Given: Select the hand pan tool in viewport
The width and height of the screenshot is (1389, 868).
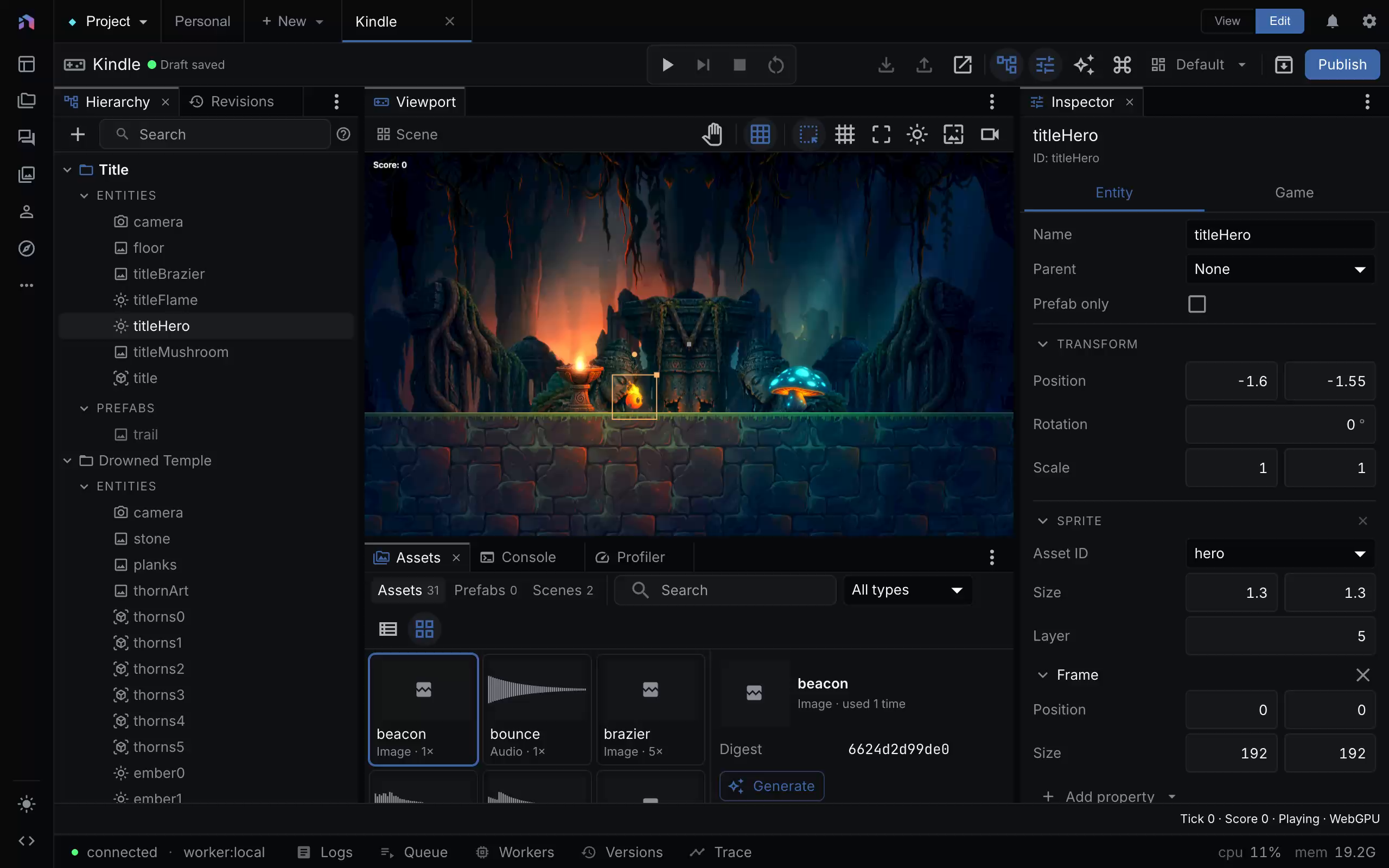Looking at the screenshot, I should pos(712,135).
